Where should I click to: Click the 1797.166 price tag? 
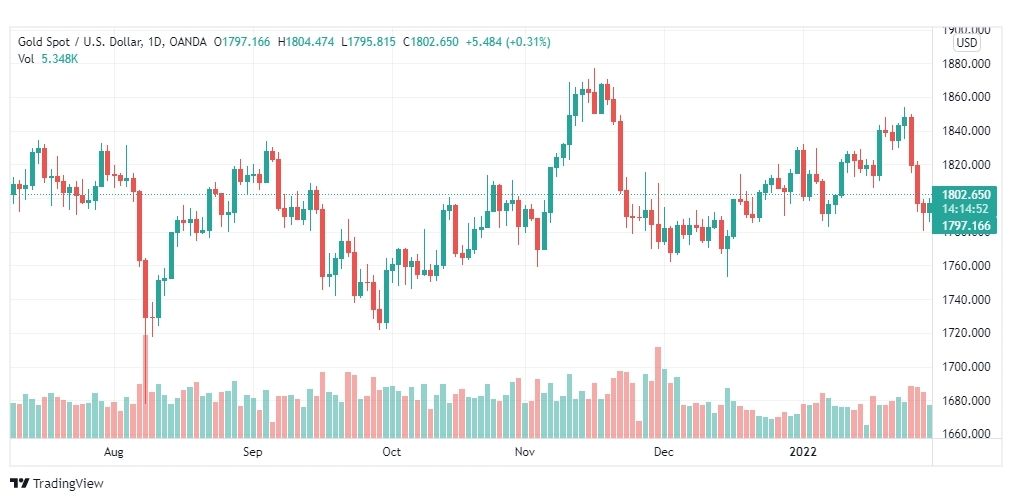965,225
